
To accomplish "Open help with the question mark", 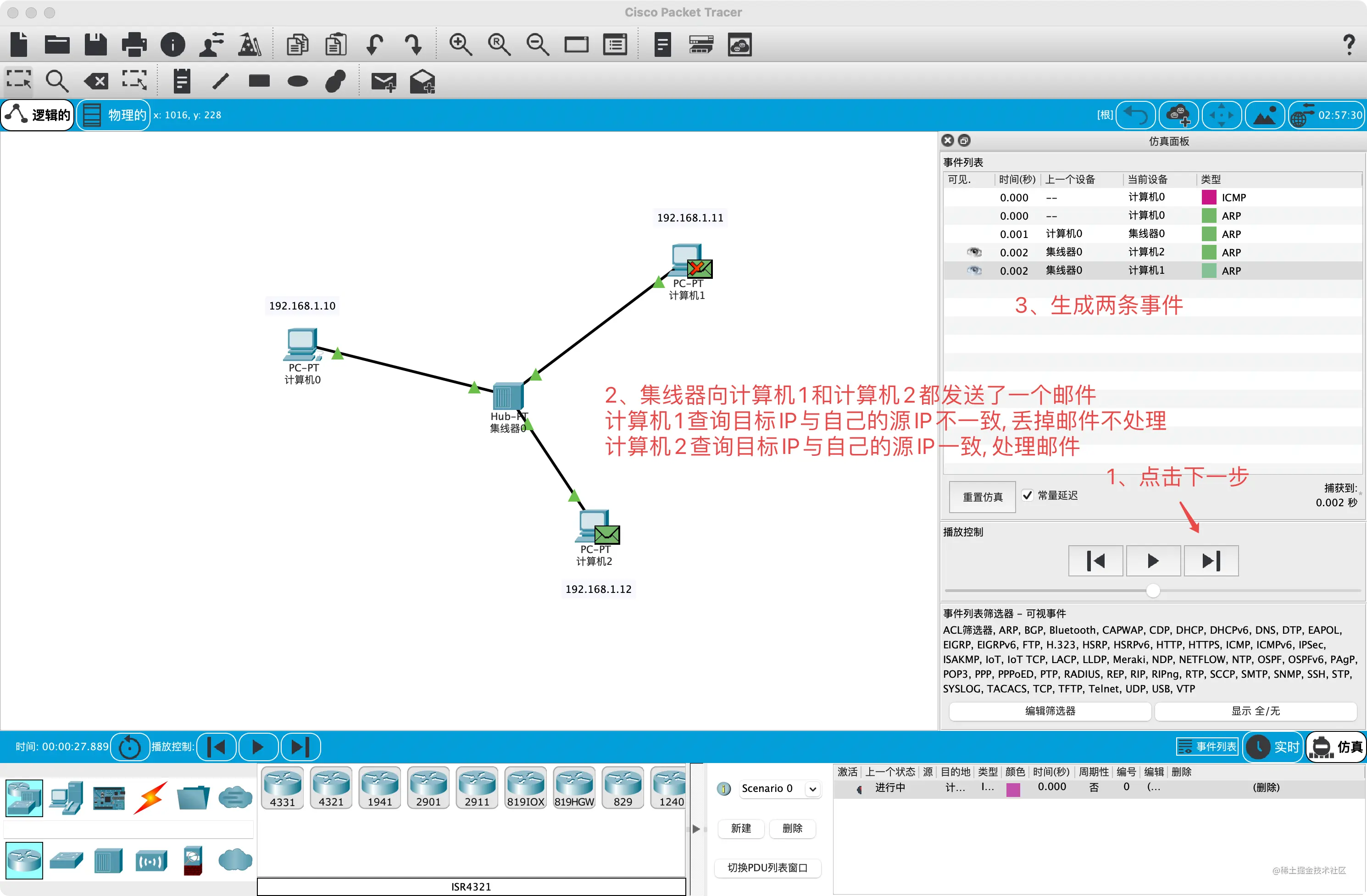I will pos(1349,44).
